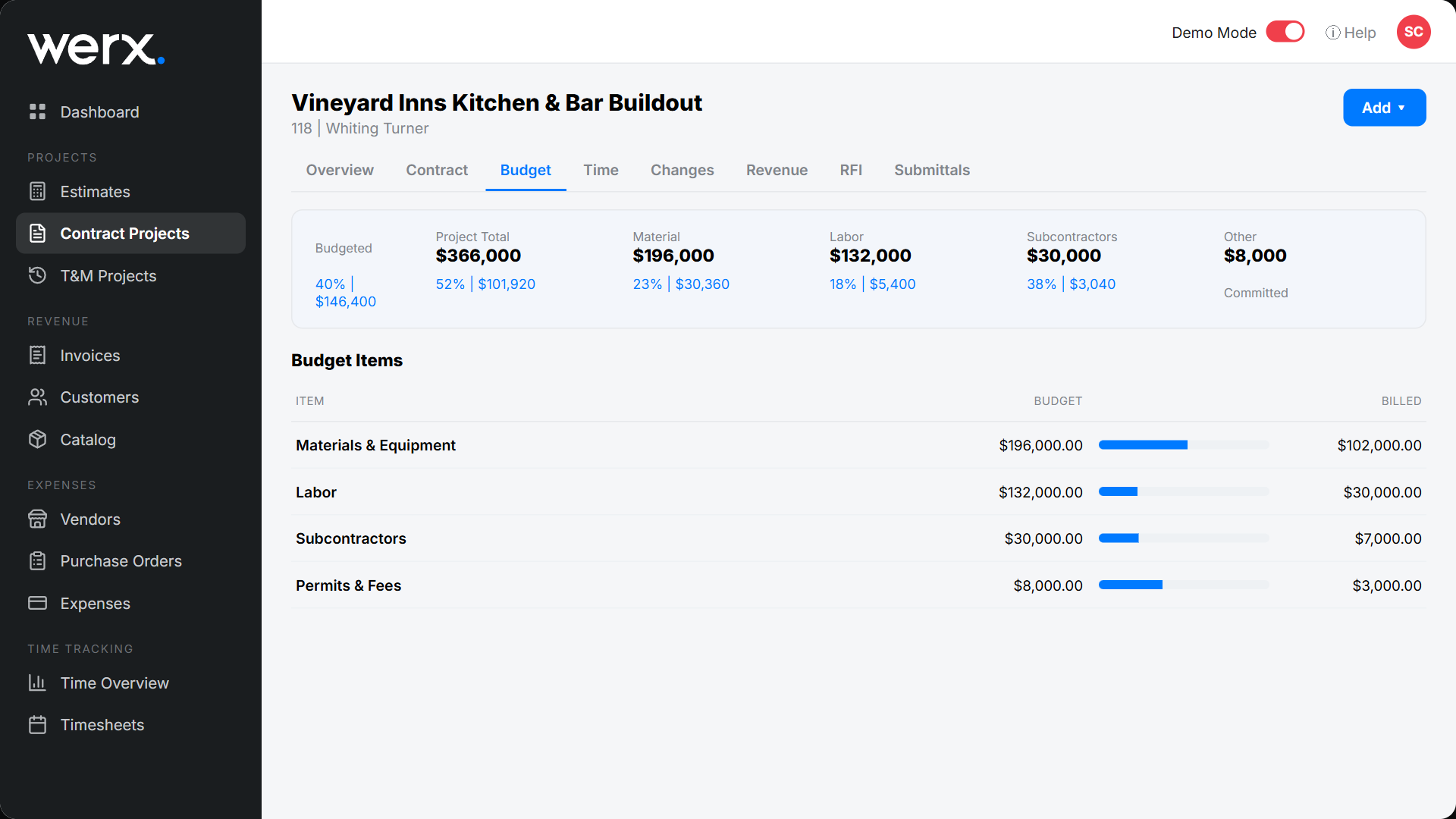Click the 38% | $3,040 Subcontractors figure

pos(1071,284)
